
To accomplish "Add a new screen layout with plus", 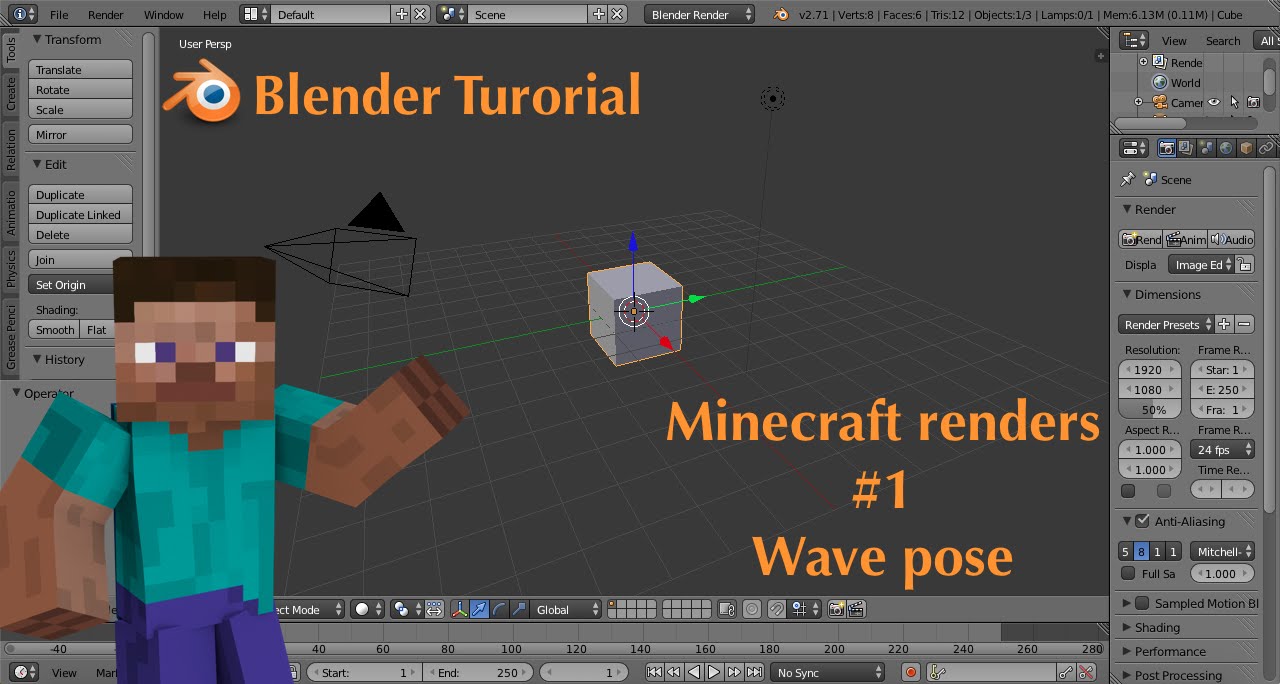I will (402, 14).
